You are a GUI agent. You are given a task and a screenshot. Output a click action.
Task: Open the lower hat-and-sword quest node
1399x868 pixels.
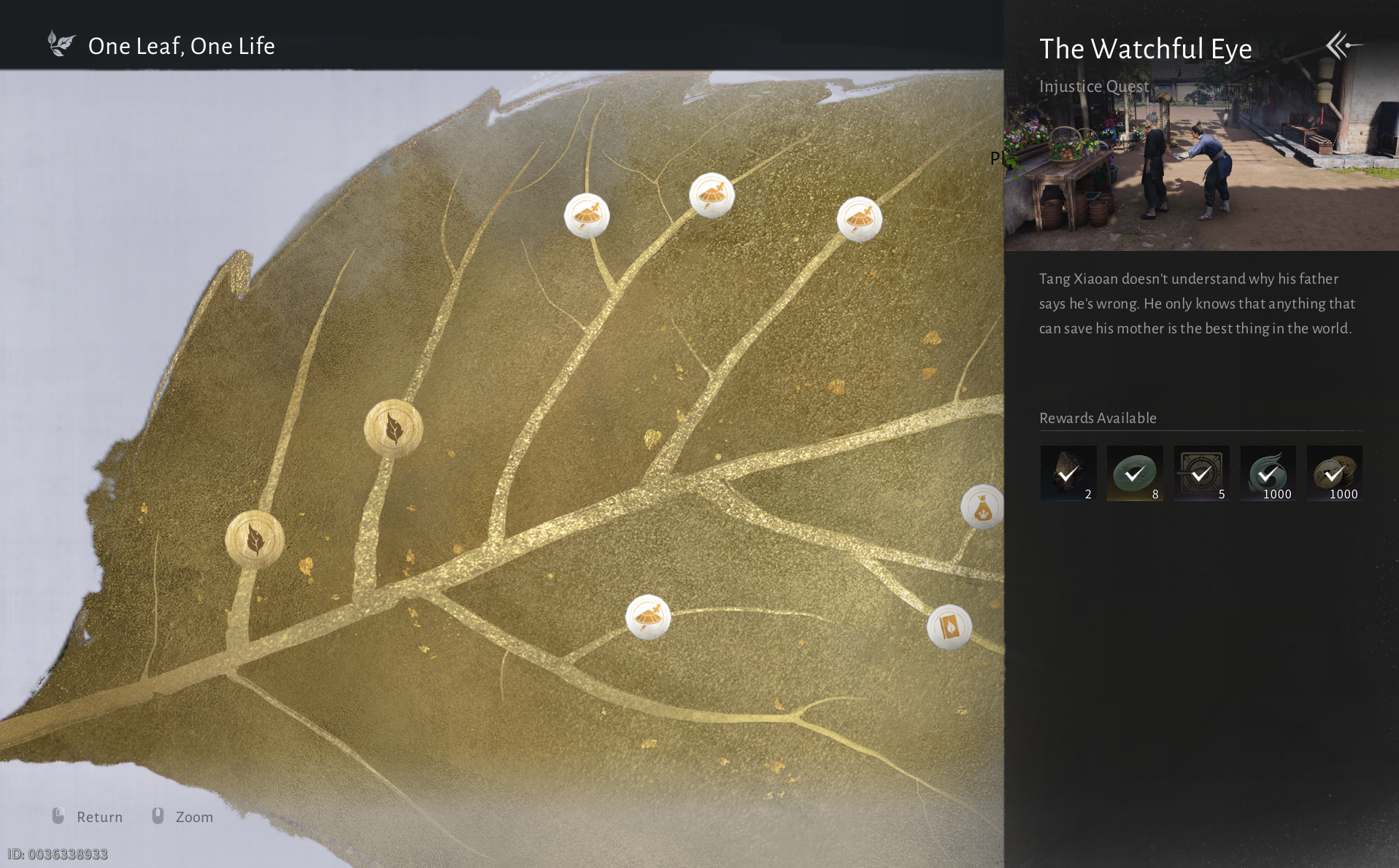[648, 617]
